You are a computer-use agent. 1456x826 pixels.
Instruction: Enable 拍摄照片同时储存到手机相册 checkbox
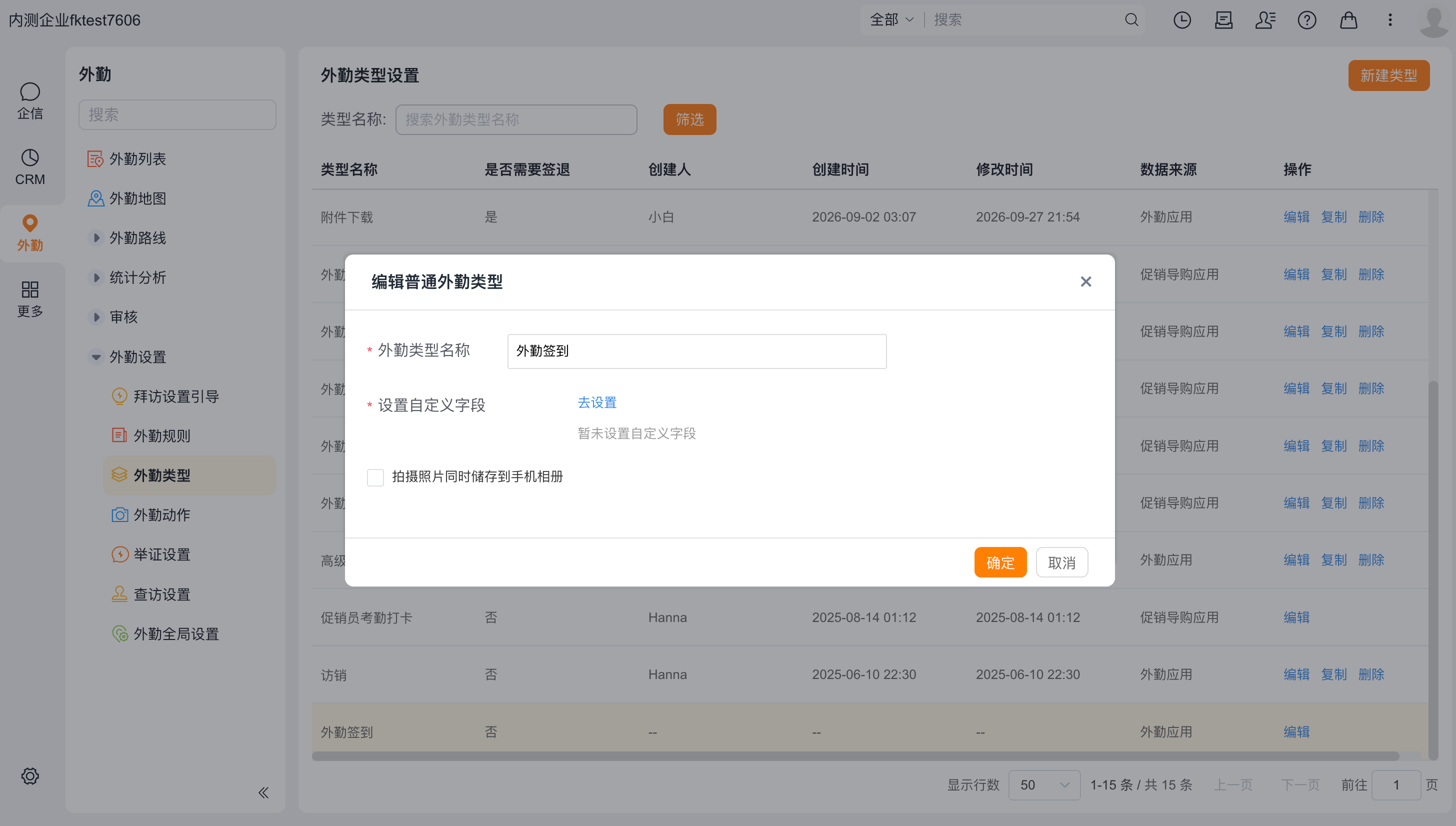[x=375, y=477]
